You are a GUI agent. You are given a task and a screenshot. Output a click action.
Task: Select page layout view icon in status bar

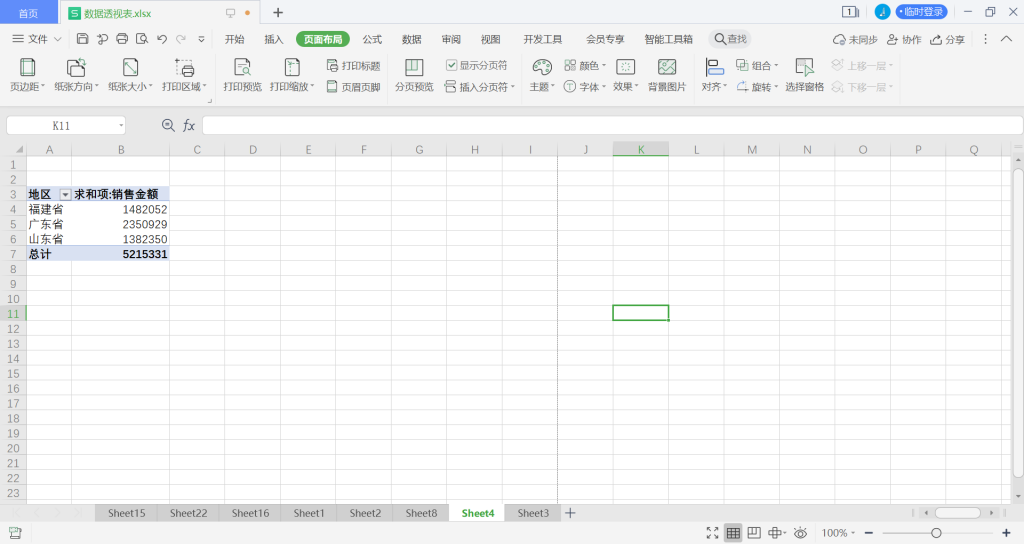[x=754, y=533]
